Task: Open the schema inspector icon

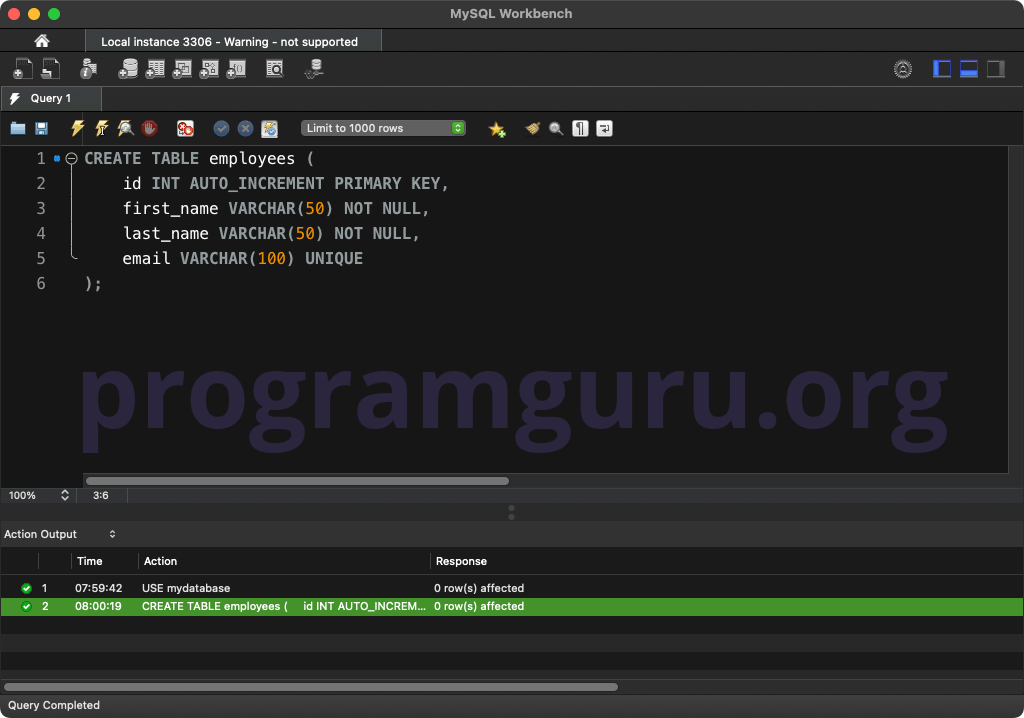Action: tap(88, 69)
